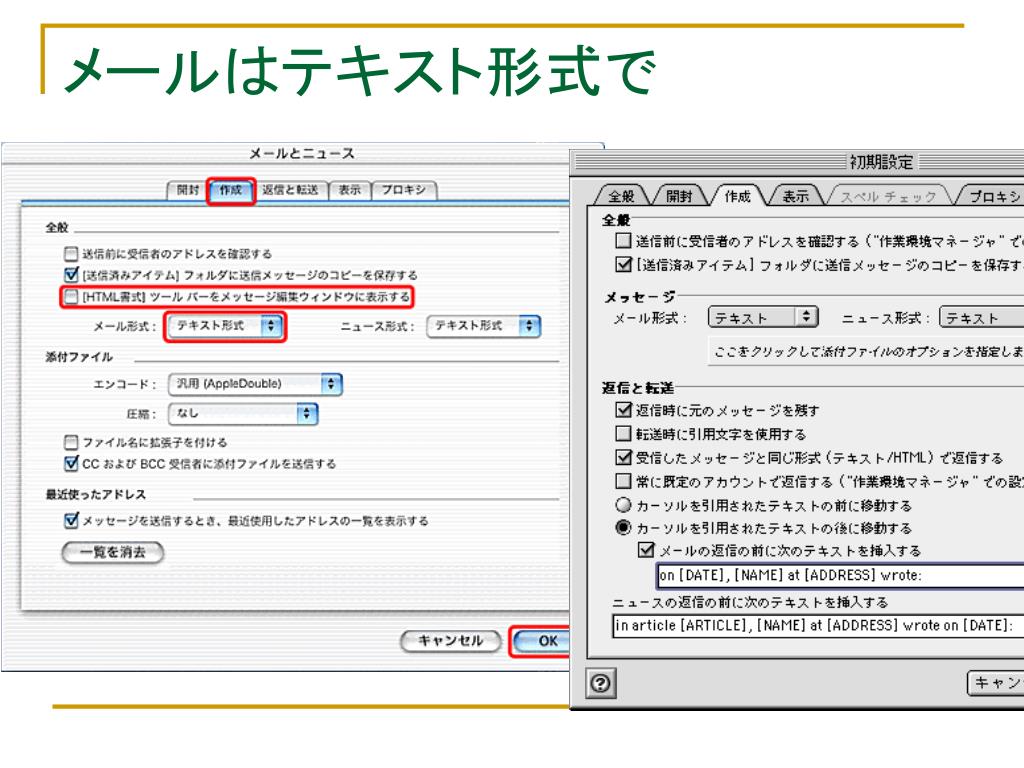
Task: Open attachment options via ここをクリックして link
Action: point(867,351)
